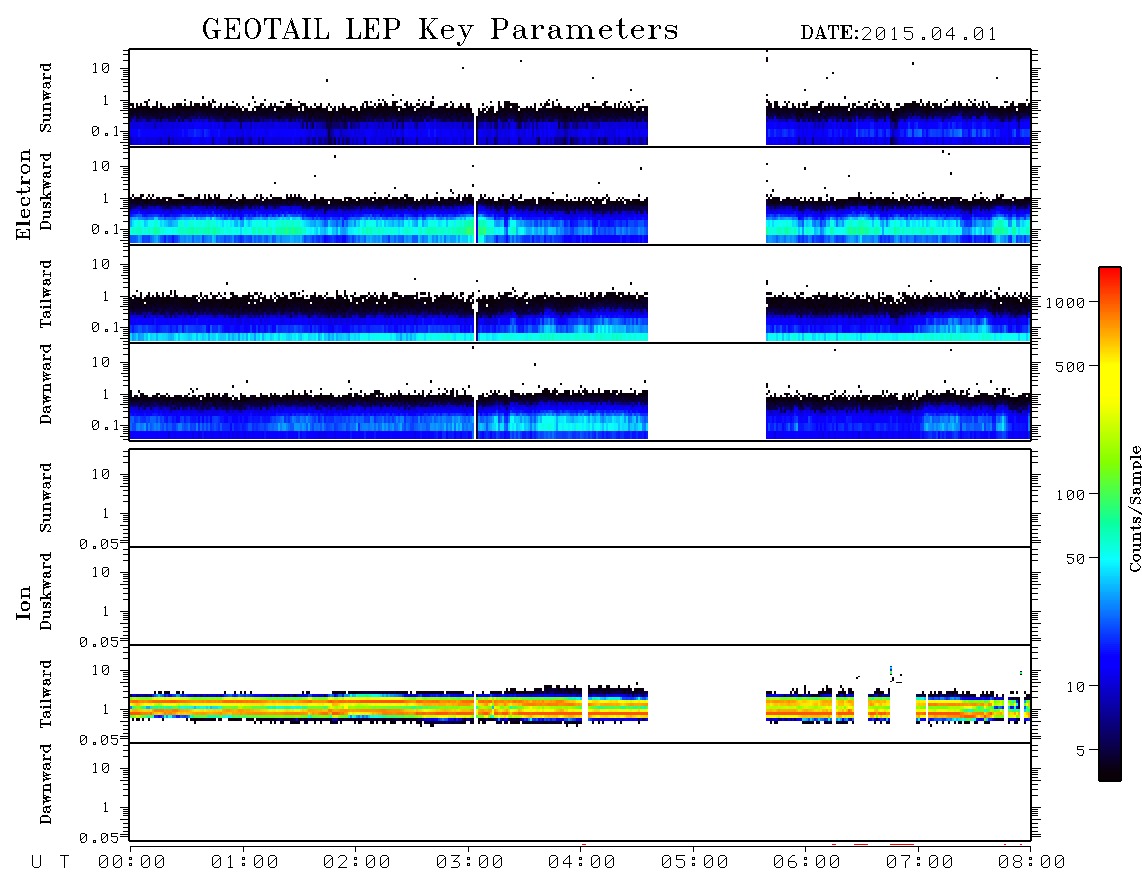The width and height of the screenshot is (1142, 880).
Task: Click the 0.1 tick of Electron Sunward axis
Action: point(106,132)
